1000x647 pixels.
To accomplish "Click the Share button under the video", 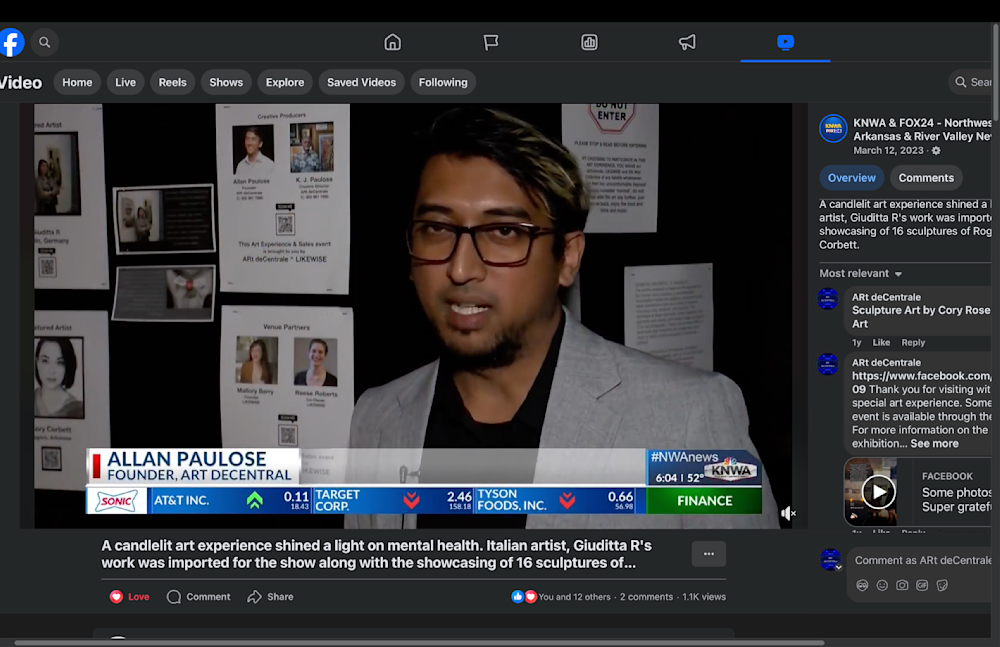I will click(270, 597).
